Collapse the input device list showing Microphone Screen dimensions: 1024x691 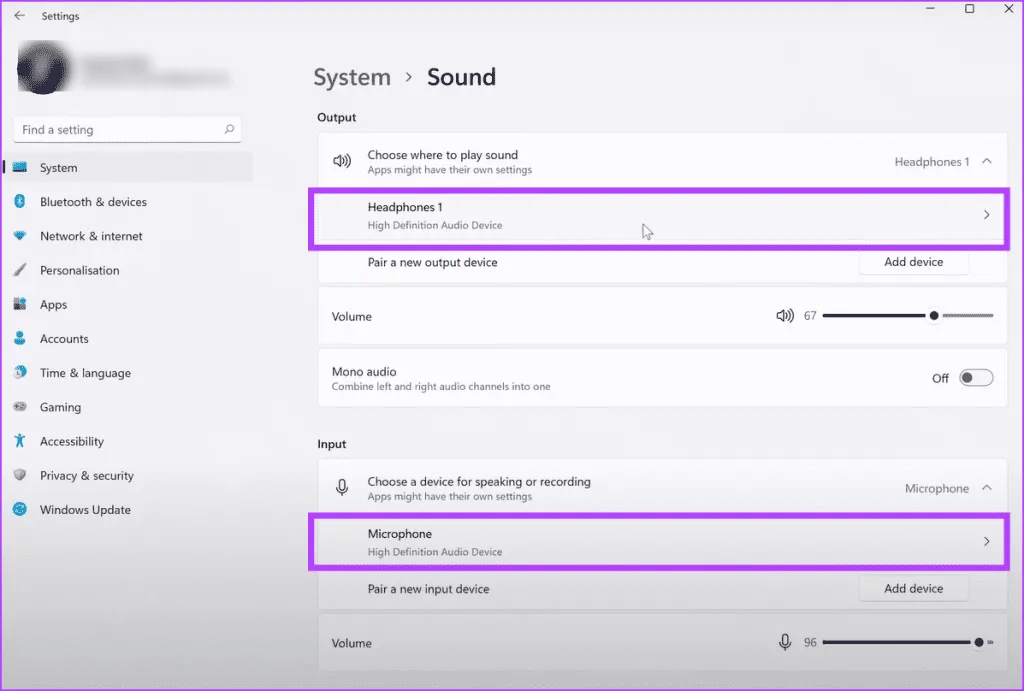(987, 488)
